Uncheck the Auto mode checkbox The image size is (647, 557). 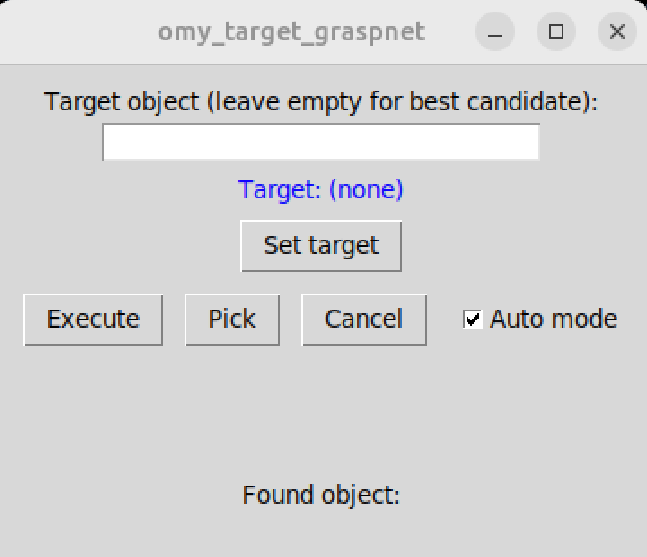[x=472, y=319]
